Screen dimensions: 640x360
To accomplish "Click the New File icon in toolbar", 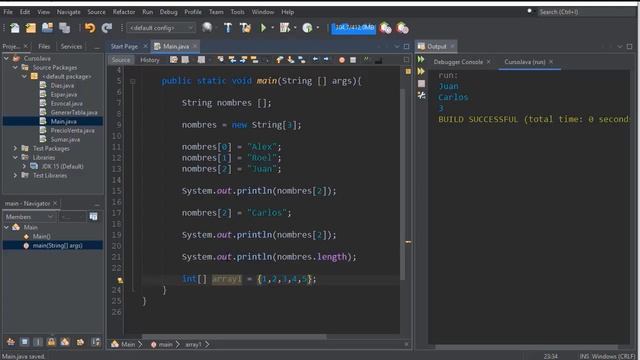I will pyautogui.click(x=15, y=28).
